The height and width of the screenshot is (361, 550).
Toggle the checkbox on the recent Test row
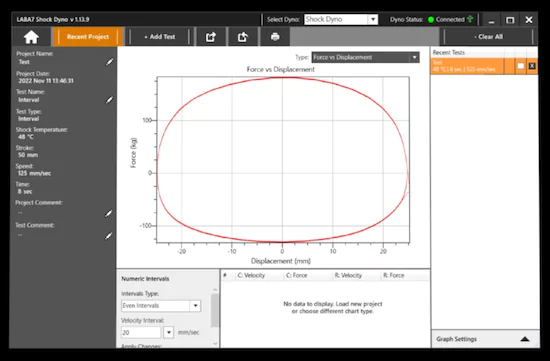pyautogui.click(x=521, y=66)
